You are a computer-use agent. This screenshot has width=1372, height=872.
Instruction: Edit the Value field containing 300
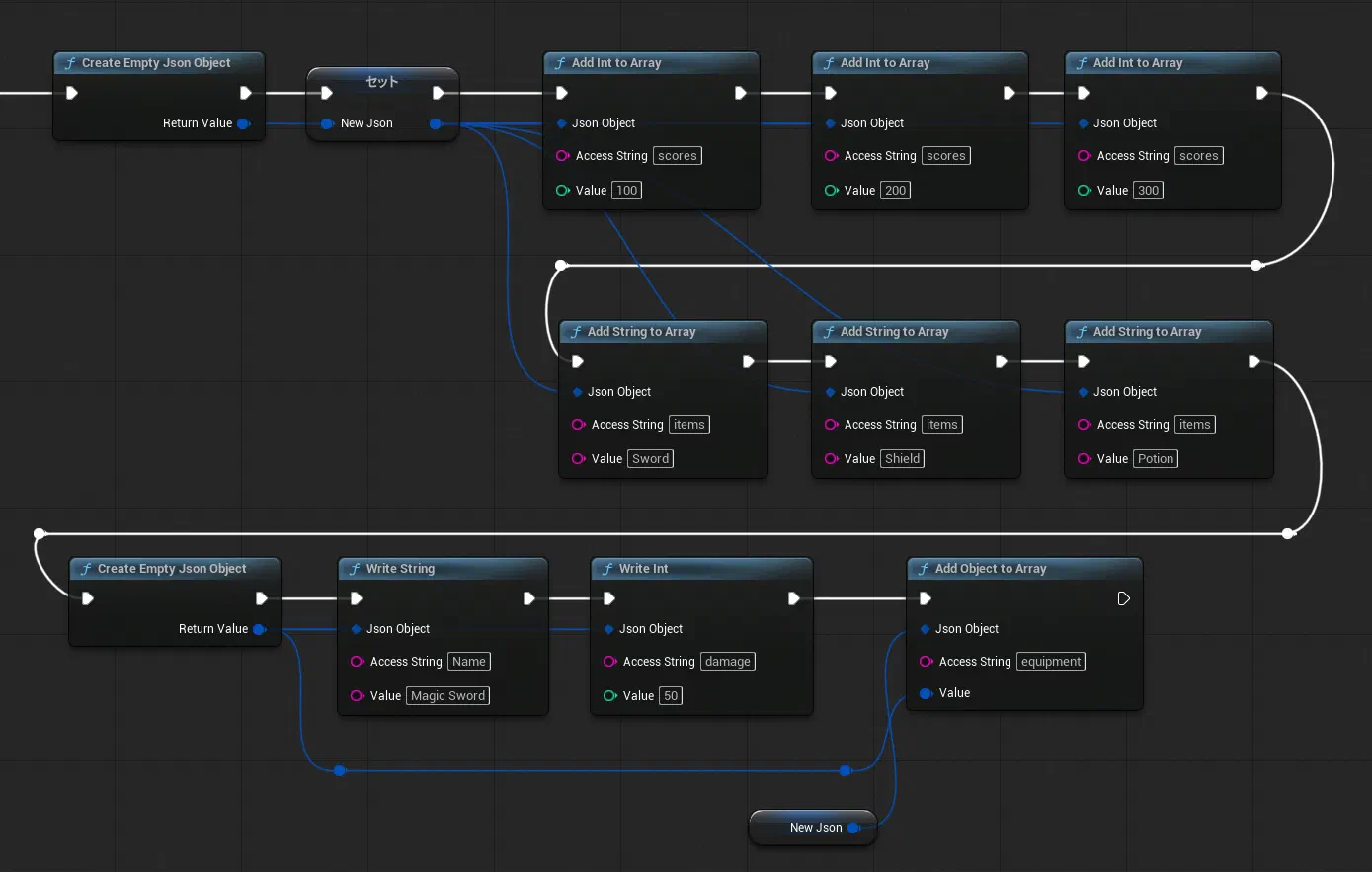tap(1148, 191)
